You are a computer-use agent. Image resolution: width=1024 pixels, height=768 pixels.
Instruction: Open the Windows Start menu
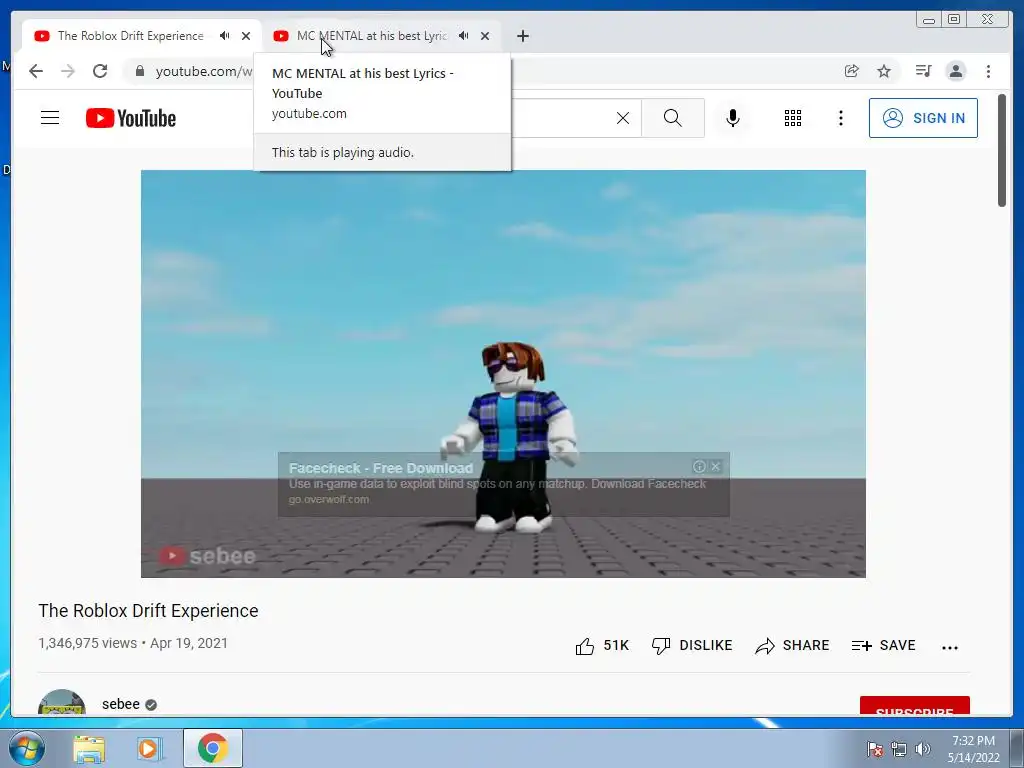point(27,748)
